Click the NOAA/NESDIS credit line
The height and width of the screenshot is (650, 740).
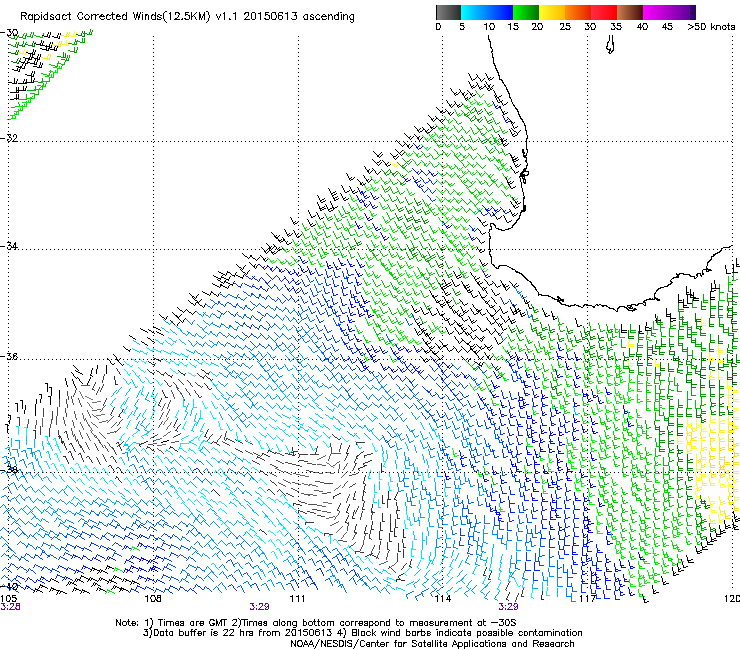432,644
